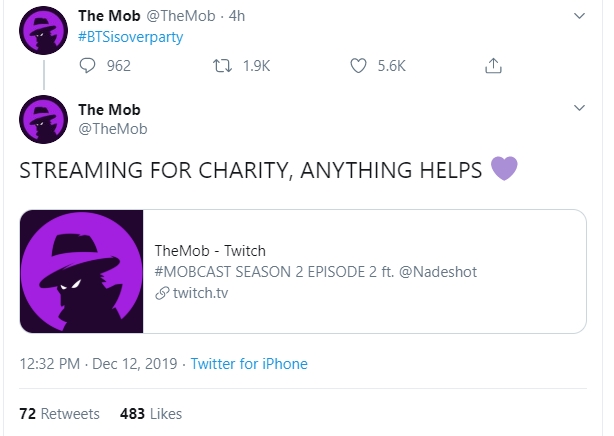Open the main tweet's chevron menu
This screenshot has width=614, height=436.
point(578,108)
